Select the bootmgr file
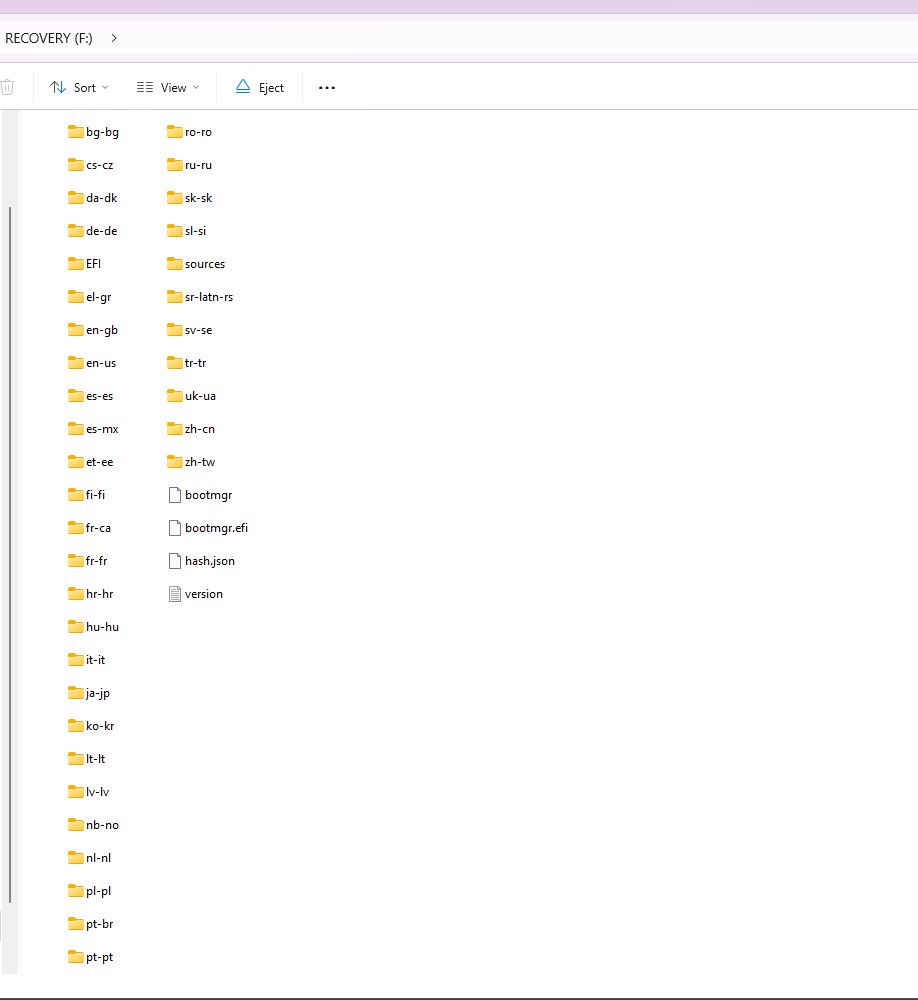Image resolution: width=918 pixels, height=1000 pixels. click(x=207, y=494)
